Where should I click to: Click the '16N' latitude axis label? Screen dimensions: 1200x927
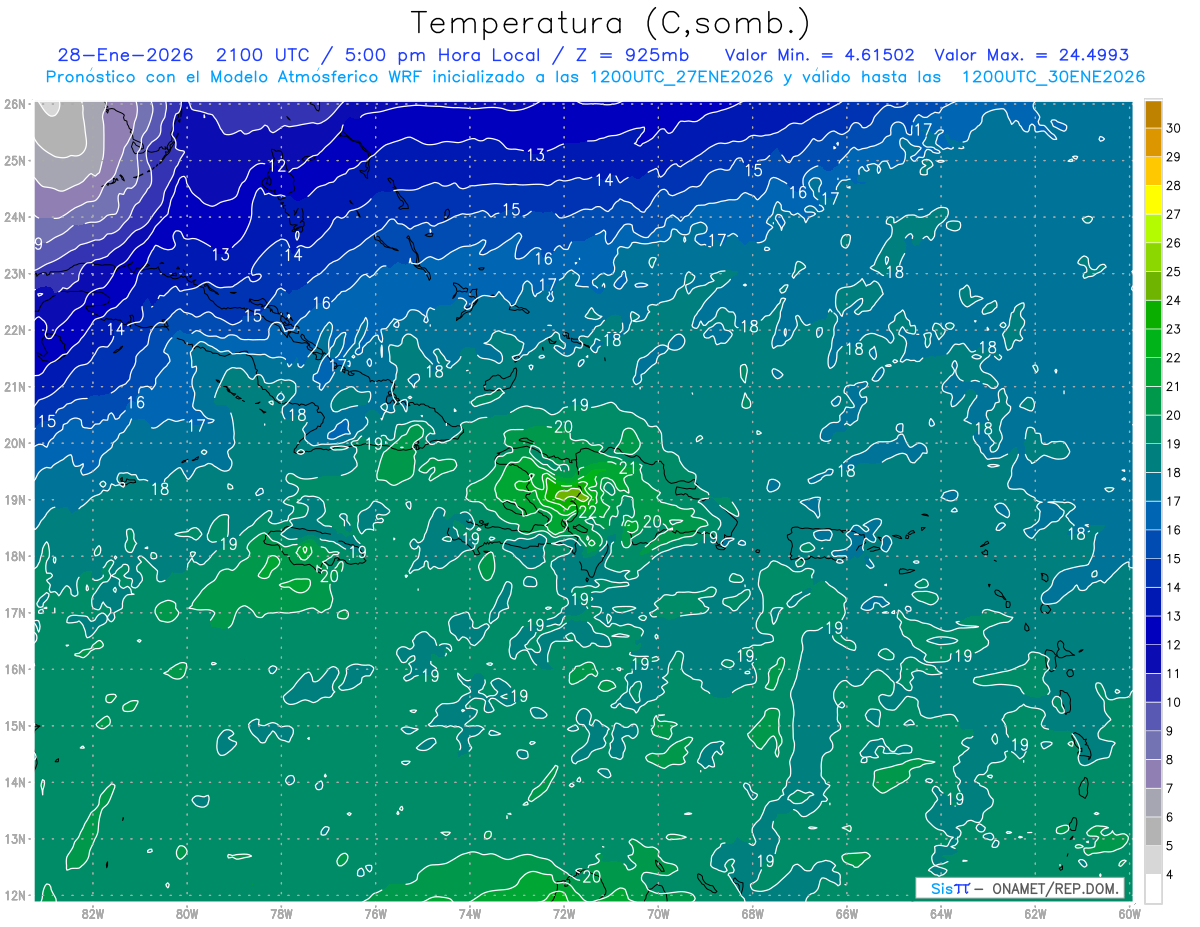[x=14, y=669]
